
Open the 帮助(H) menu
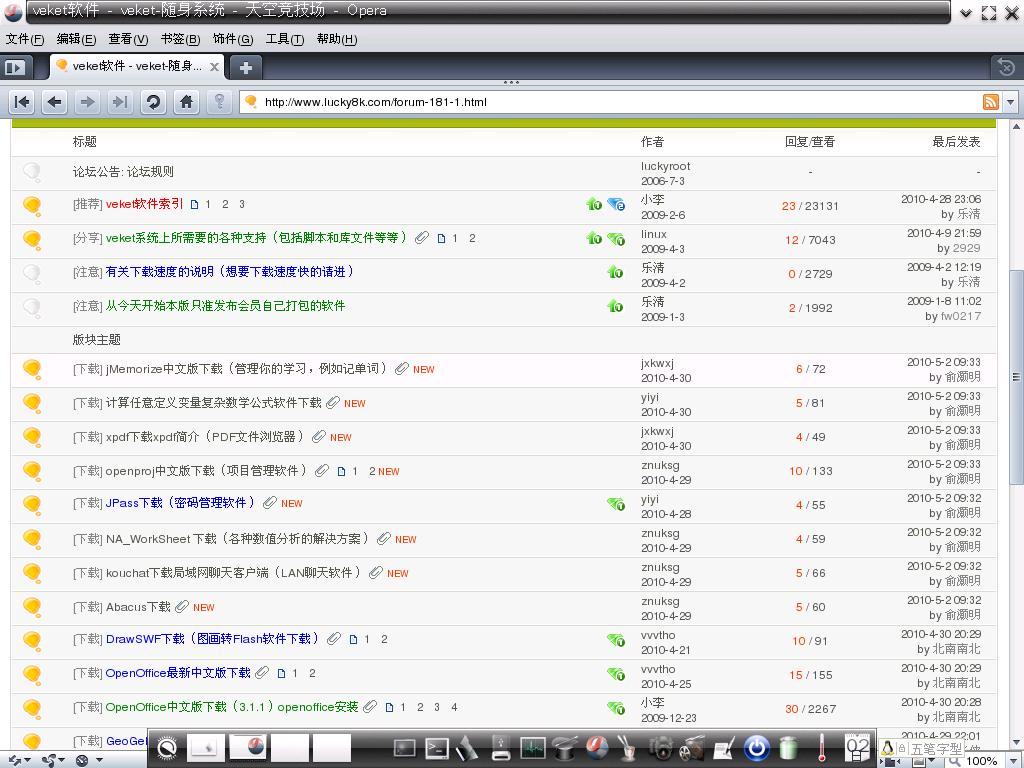[337, 39]
